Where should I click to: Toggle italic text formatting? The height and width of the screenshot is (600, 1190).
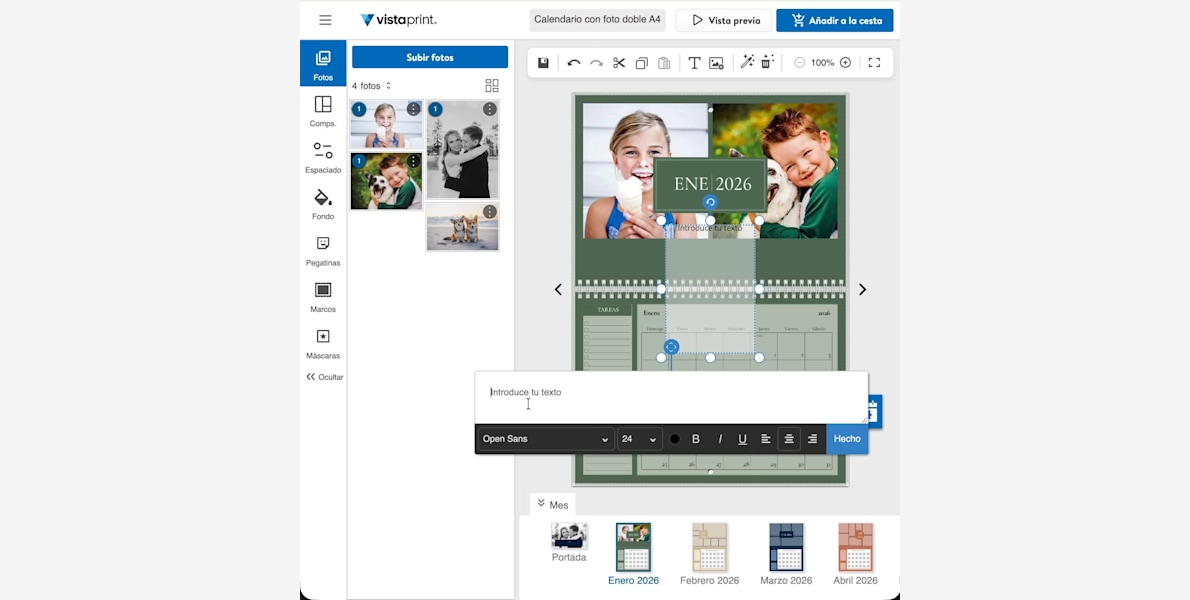pyautogui.click(x=719, y=439)
